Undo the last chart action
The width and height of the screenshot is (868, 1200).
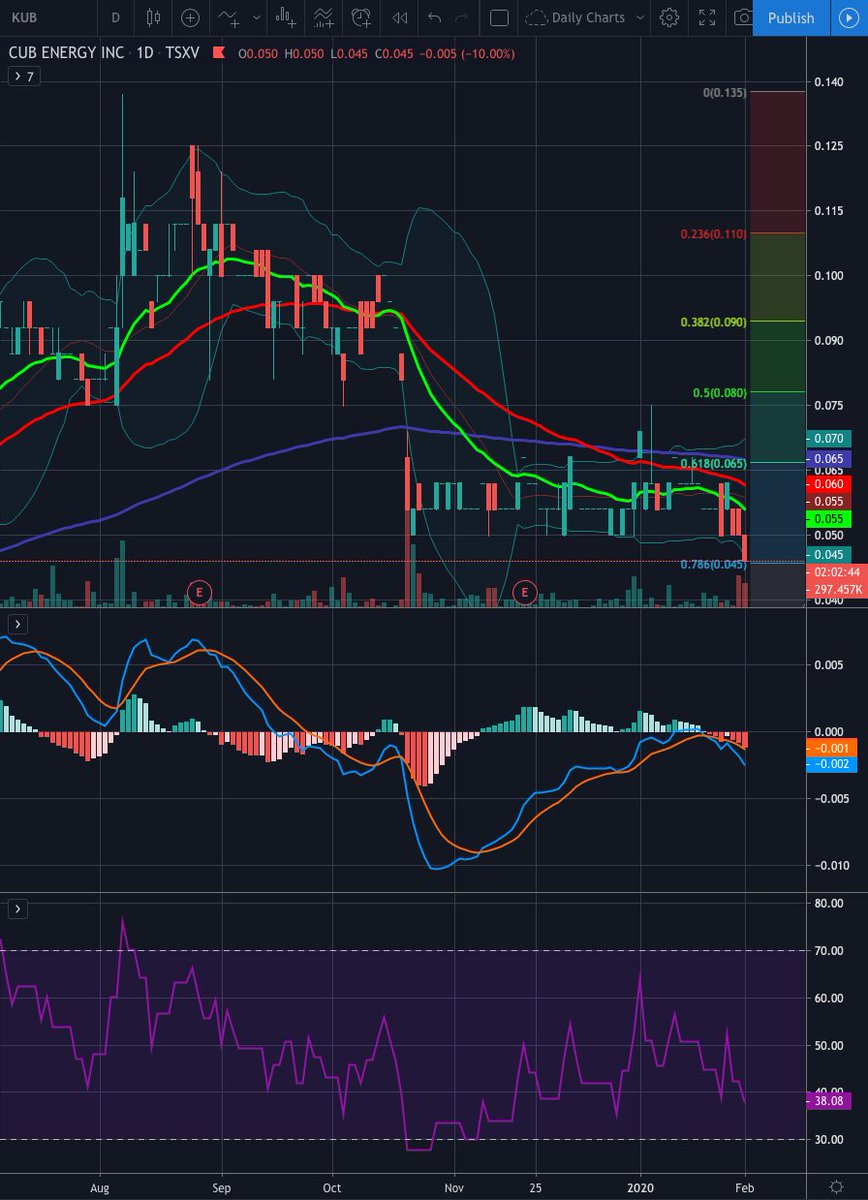pos(433,17)
